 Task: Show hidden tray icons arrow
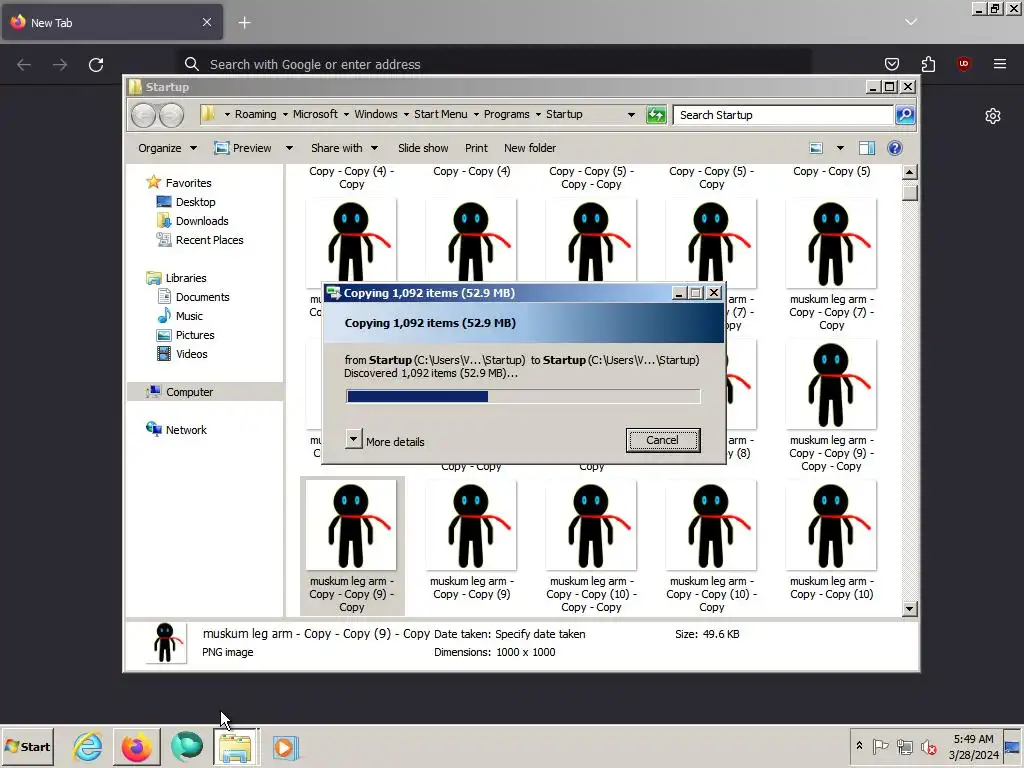click(859, 746)
